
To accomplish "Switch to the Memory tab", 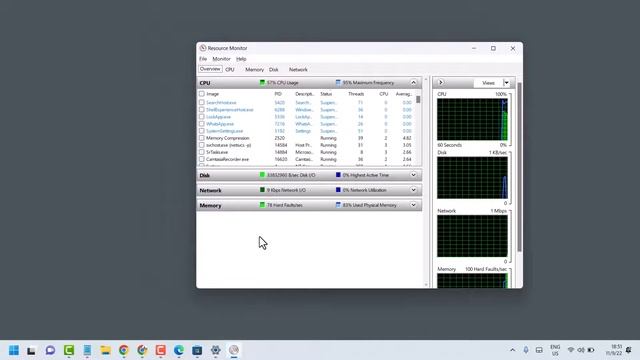I will click(x=254, y=70).
